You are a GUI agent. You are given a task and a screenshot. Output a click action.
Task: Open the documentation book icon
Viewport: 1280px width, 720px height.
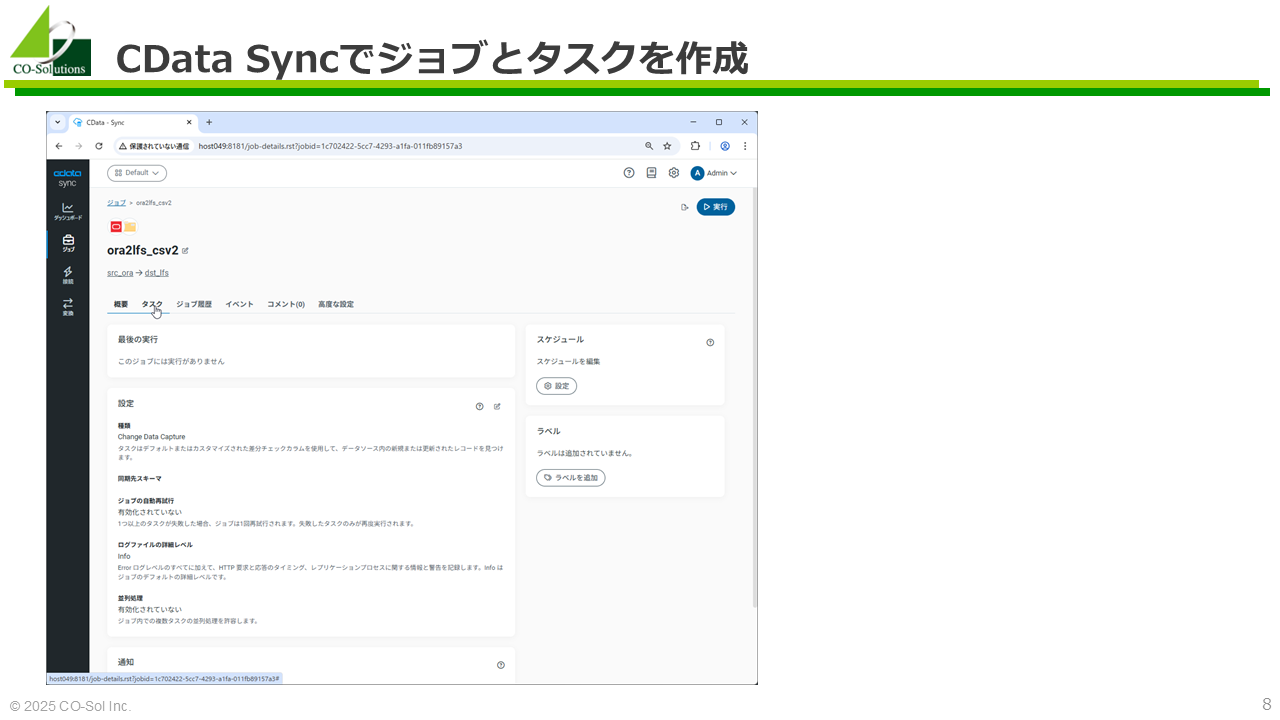tap(651, 173)
